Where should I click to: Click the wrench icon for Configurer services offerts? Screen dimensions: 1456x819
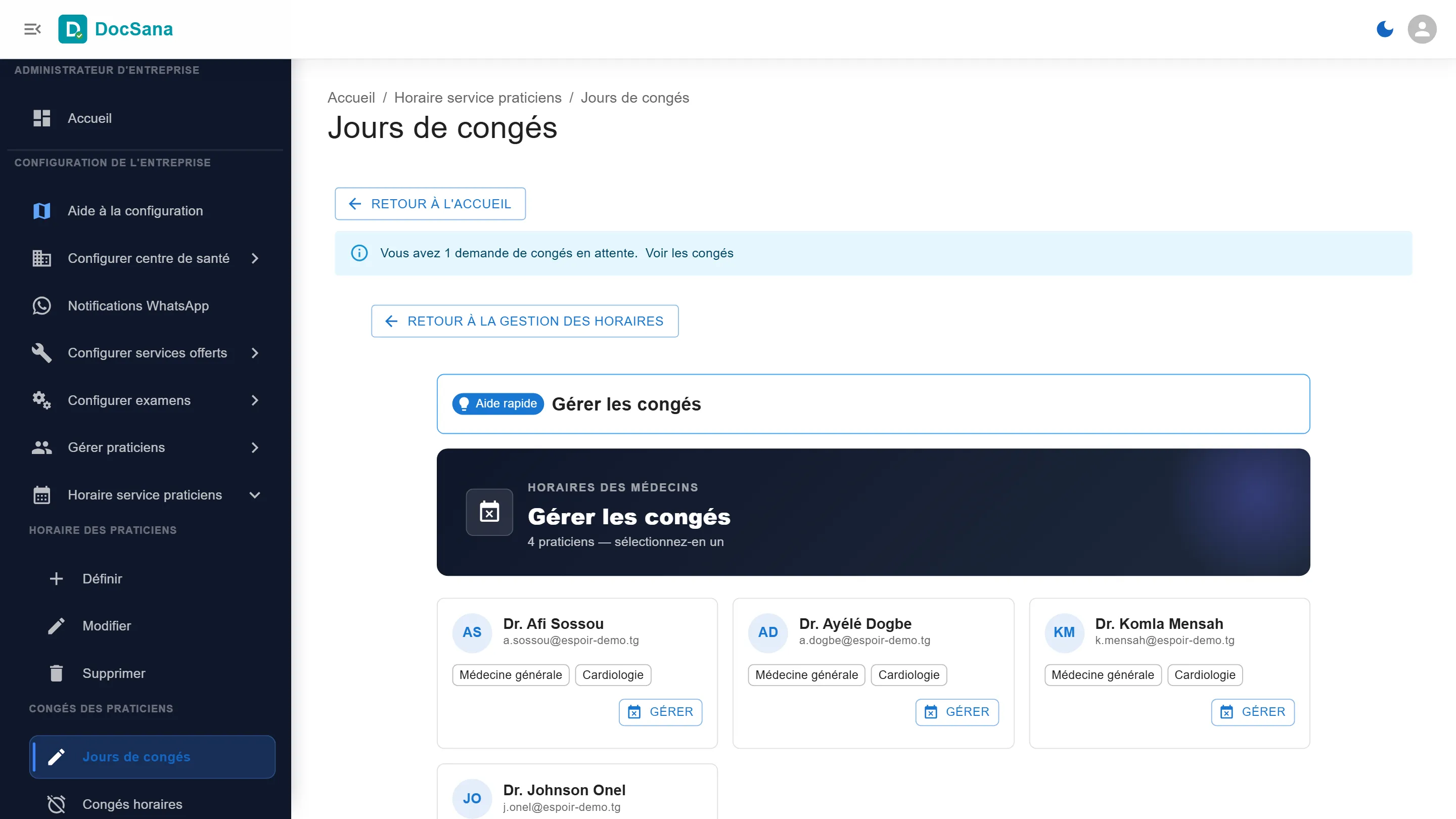point(42,353)
